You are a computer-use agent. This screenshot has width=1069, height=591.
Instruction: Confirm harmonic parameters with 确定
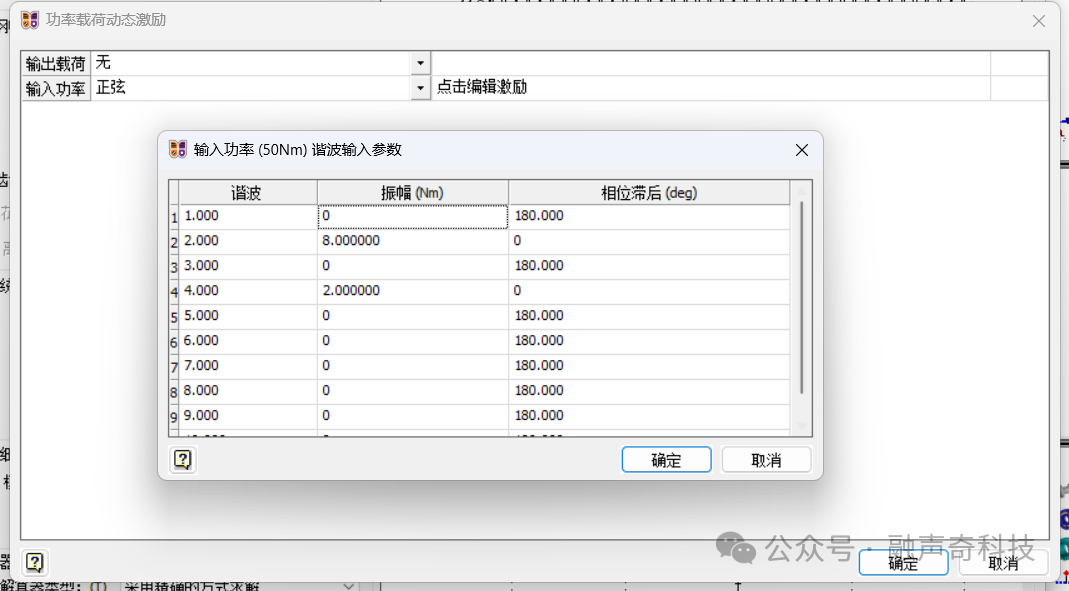click(666, 460)
